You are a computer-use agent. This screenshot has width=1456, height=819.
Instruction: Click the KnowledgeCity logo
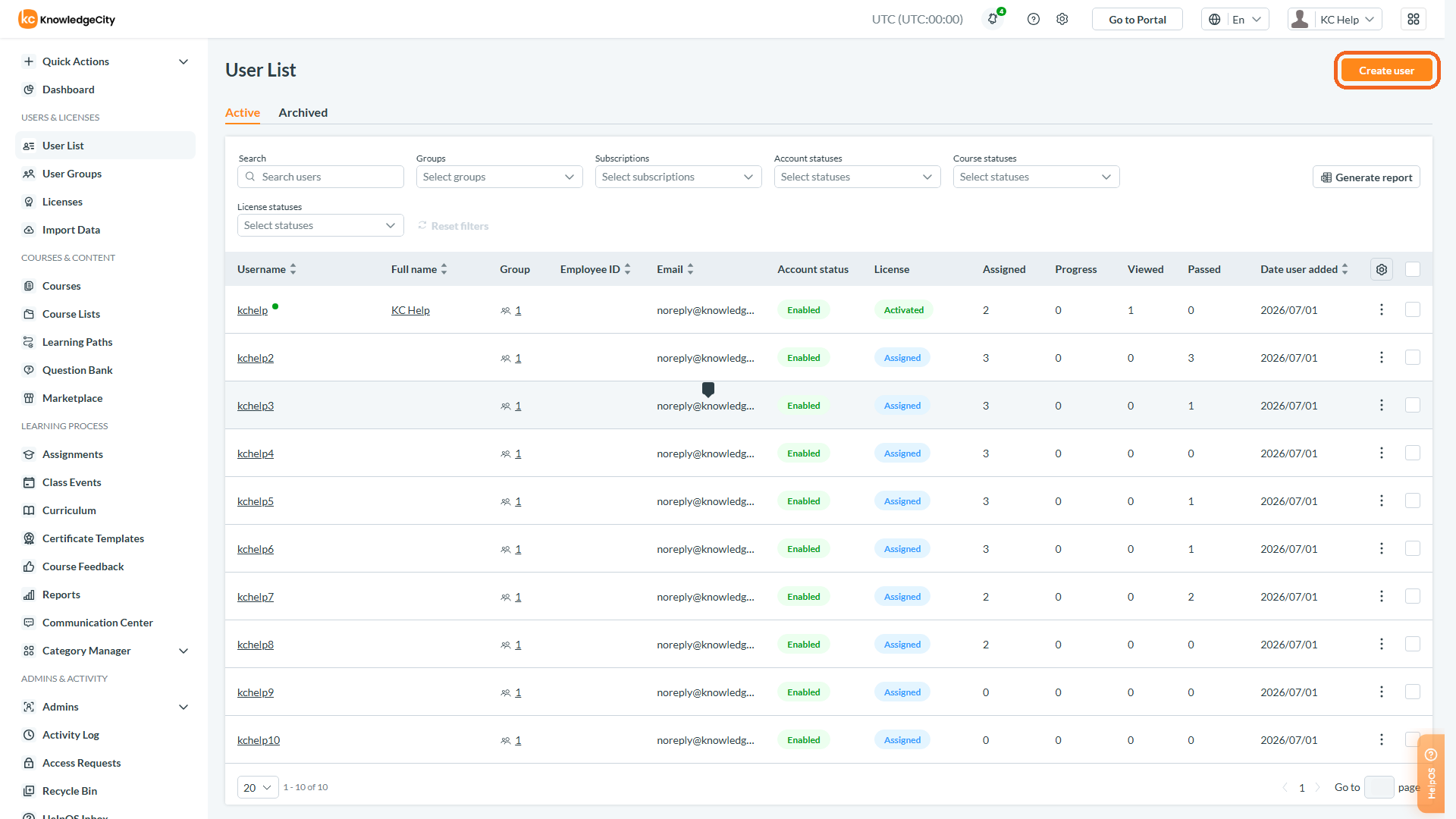[x=67, y=19]
